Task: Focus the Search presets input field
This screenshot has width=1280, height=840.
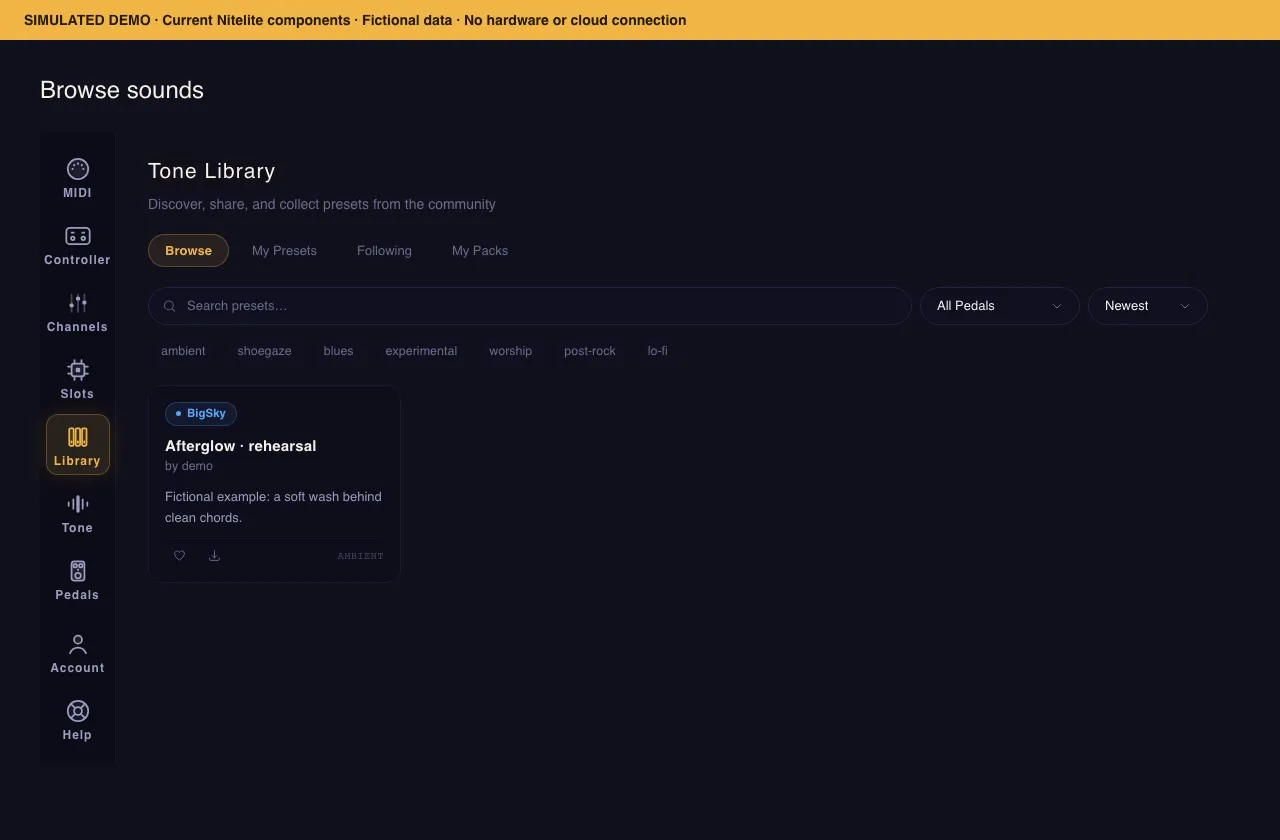Action: (529, 306)
